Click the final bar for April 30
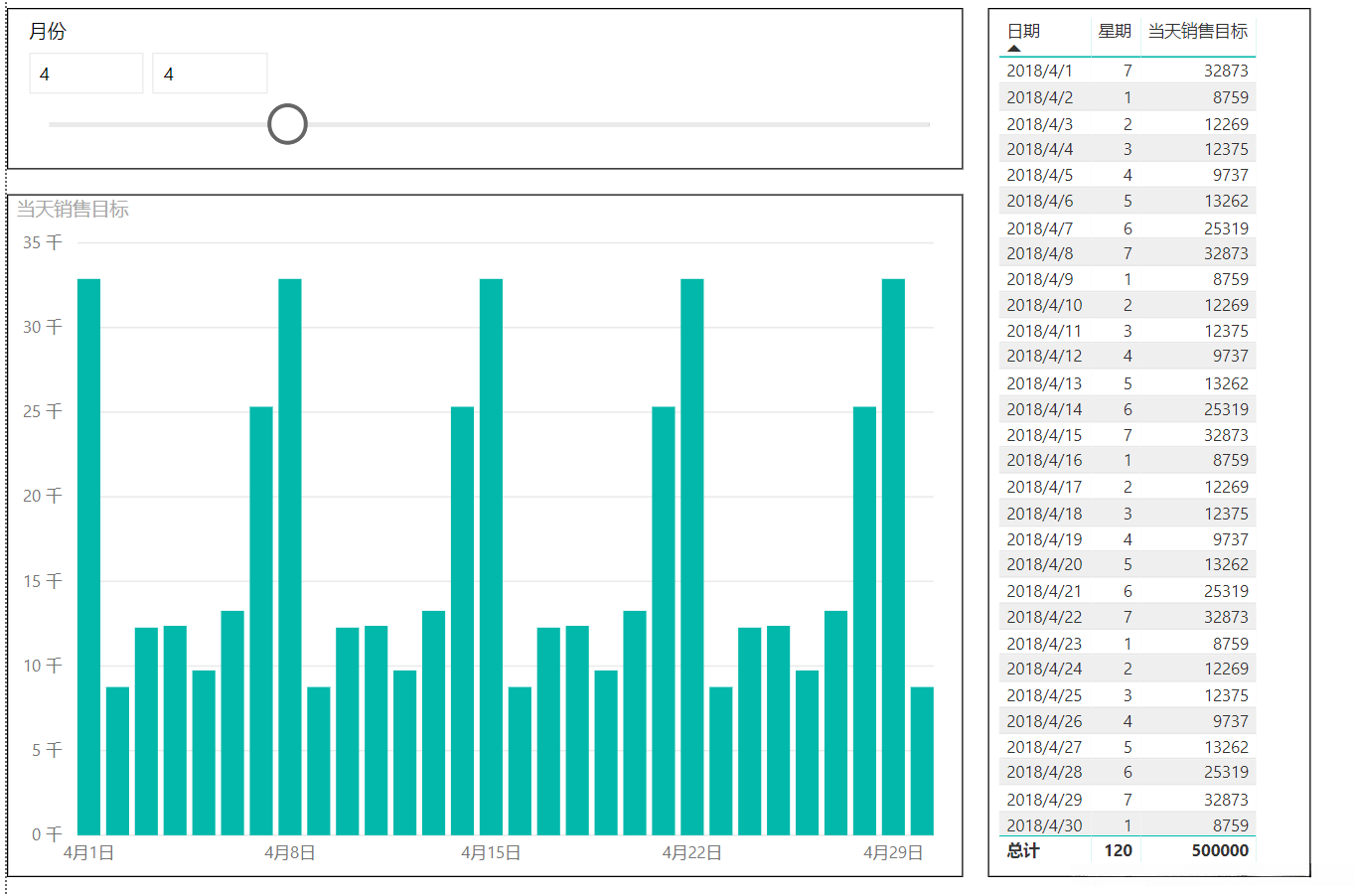The width and height of the screenshot is (1355, 896). 922,761
